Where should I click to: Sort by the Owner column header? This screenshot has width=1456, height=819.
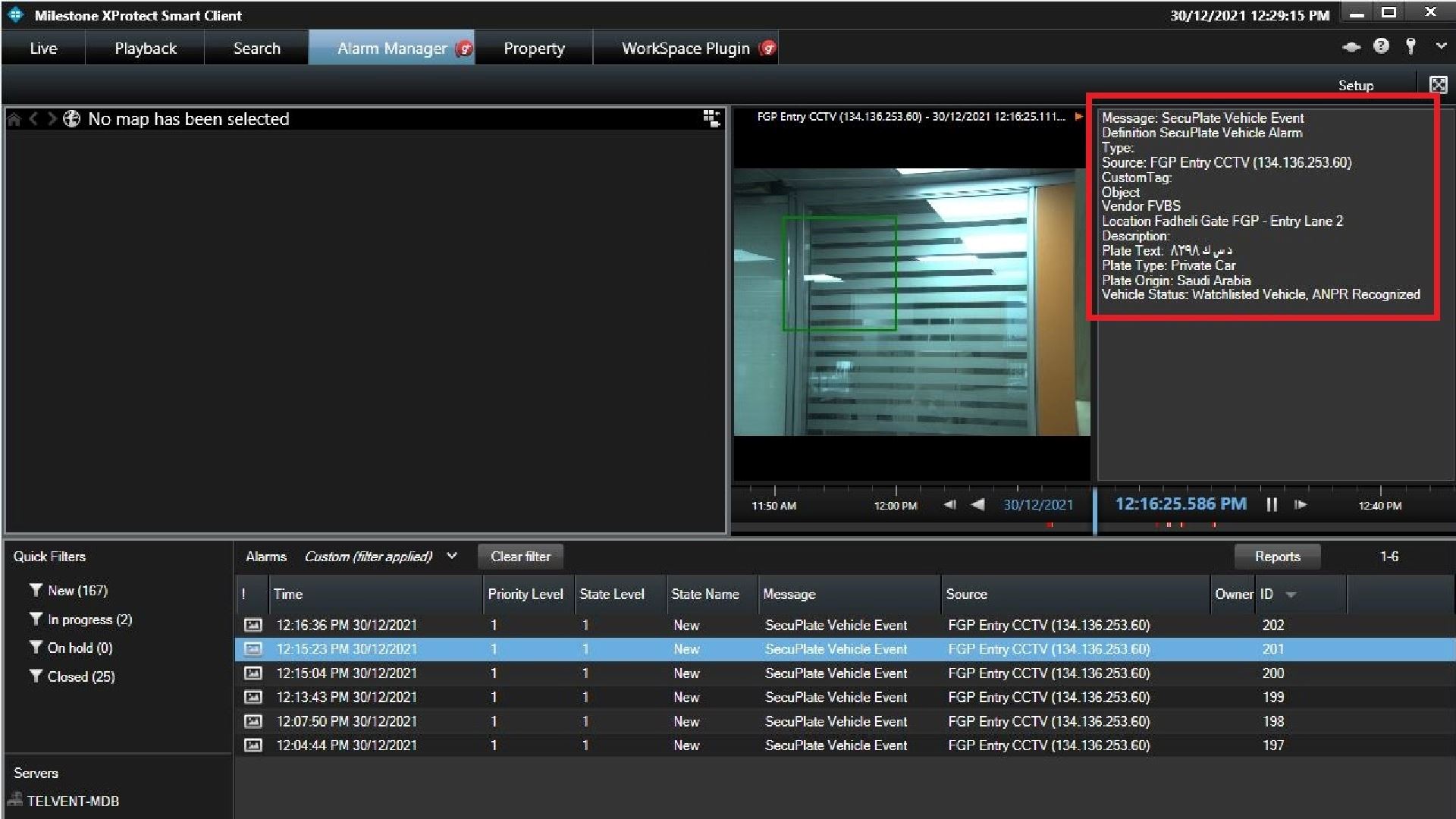(x=1233, y=595)
